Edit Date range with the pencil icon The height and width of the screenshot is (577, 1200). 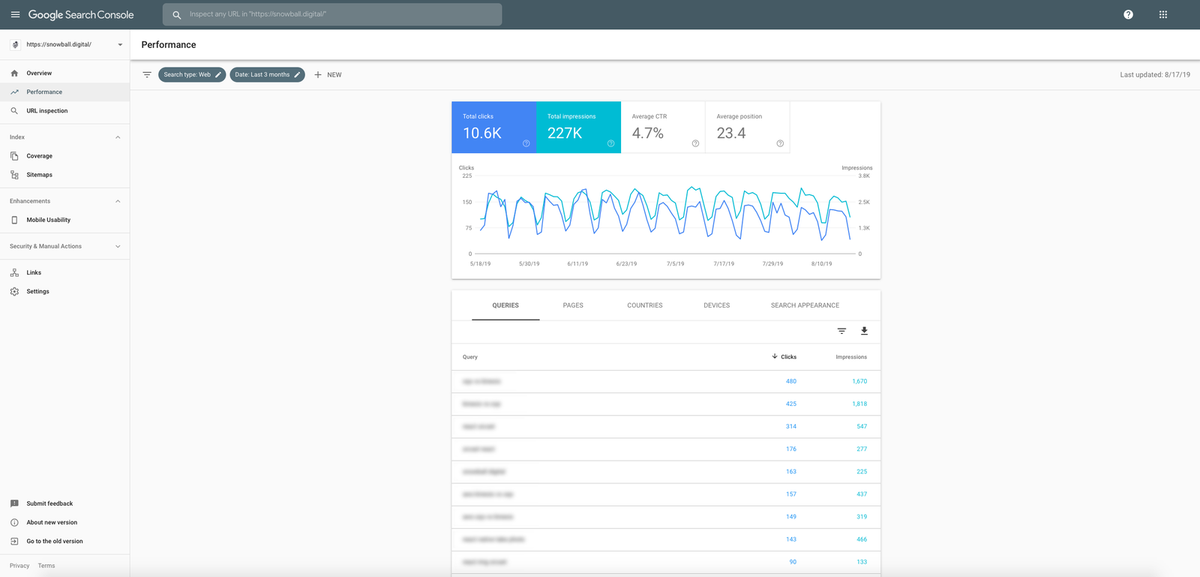coord(297,74)
